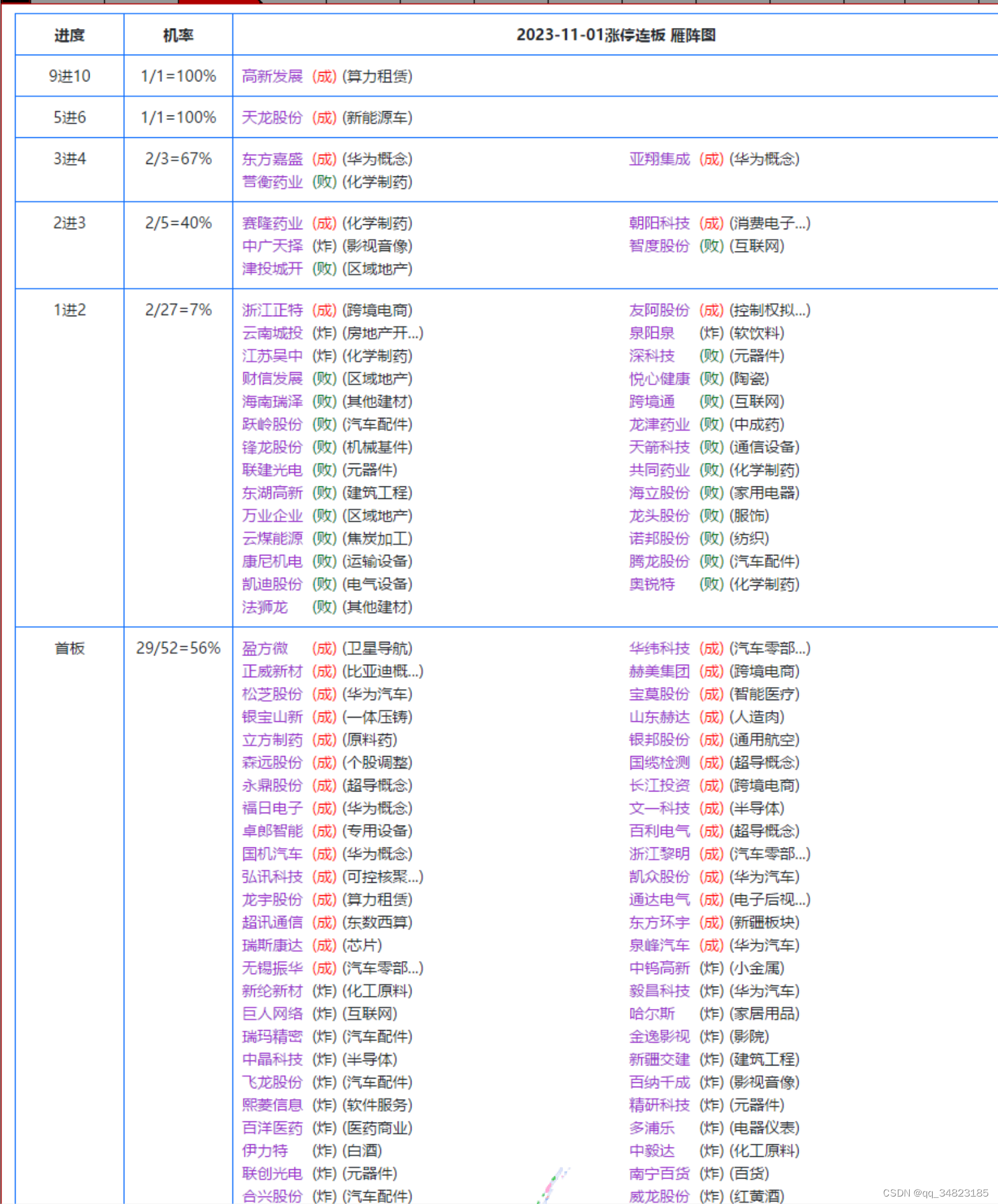This screenshot has height=1204, width=998.
Task: Select 哈尔斯 stock name
Action: coord(652,1014)
